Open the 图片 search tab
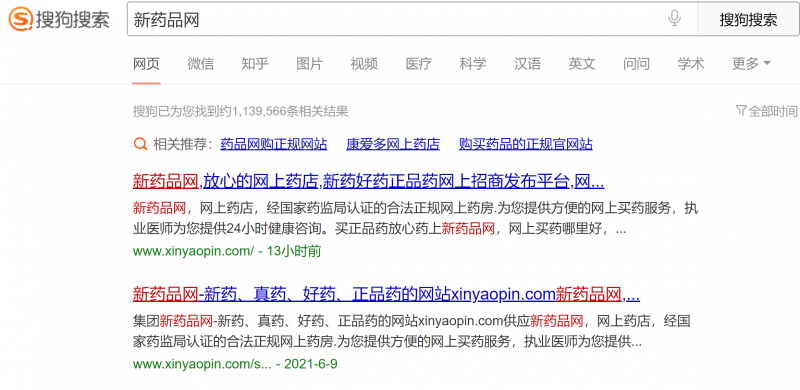This screenshot has height=390, width=800. 310,64
